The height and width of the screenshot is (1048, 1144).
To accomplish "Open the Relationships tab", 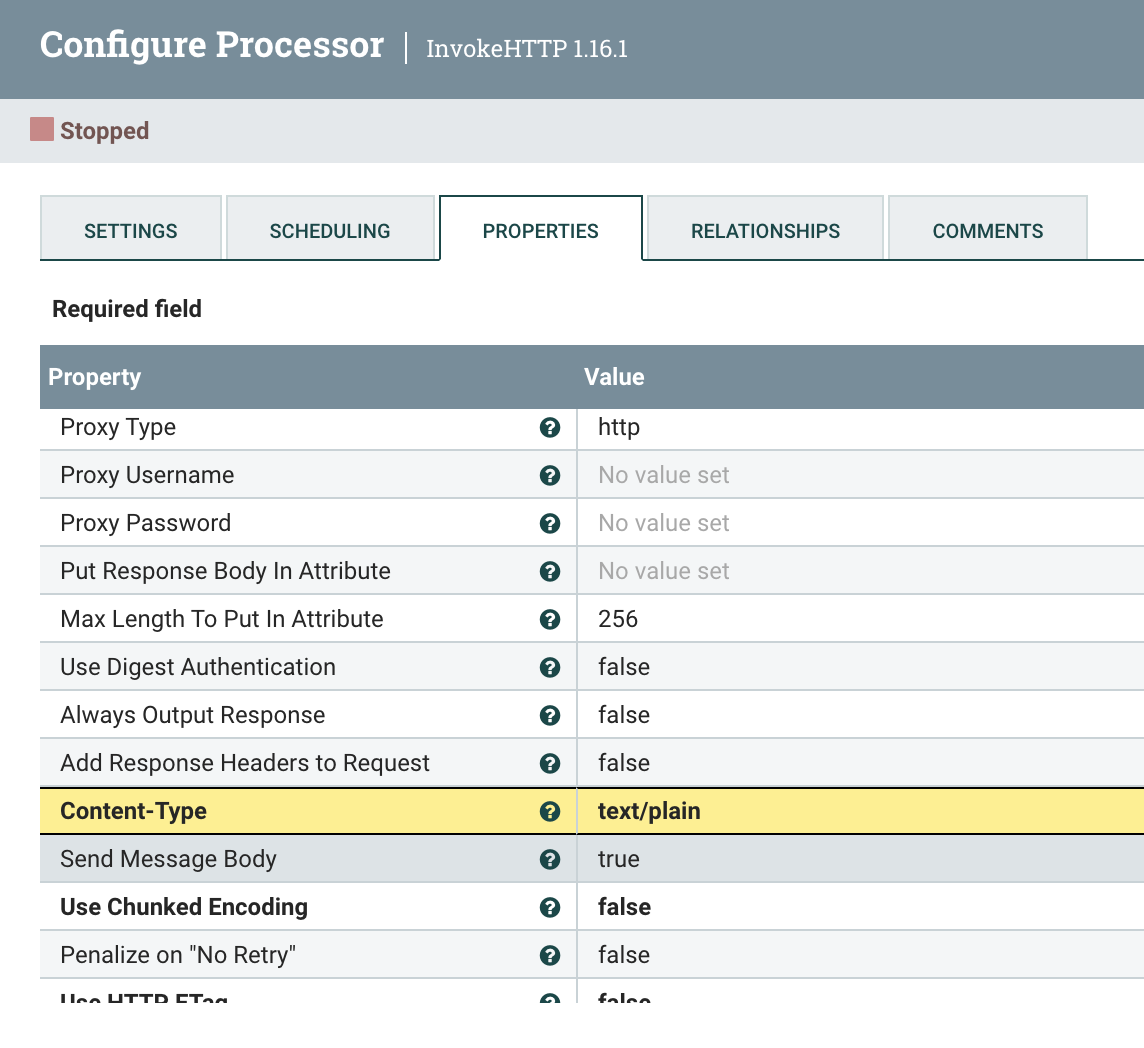I will pyautogui.click(x=765, y=230).
